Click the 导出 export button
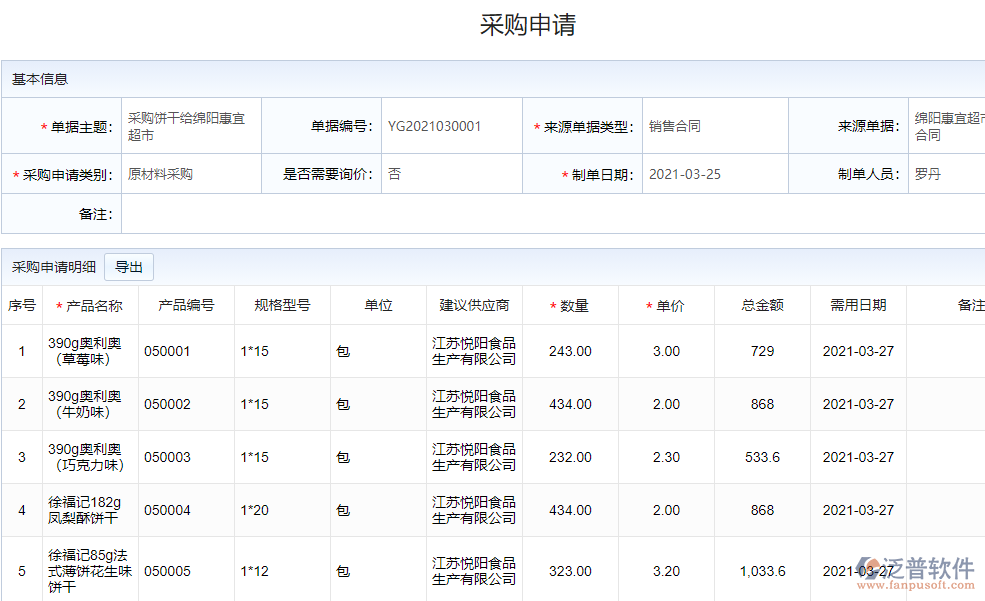The width and height of the screenshot is (985, 601). [x=129, y=267]
